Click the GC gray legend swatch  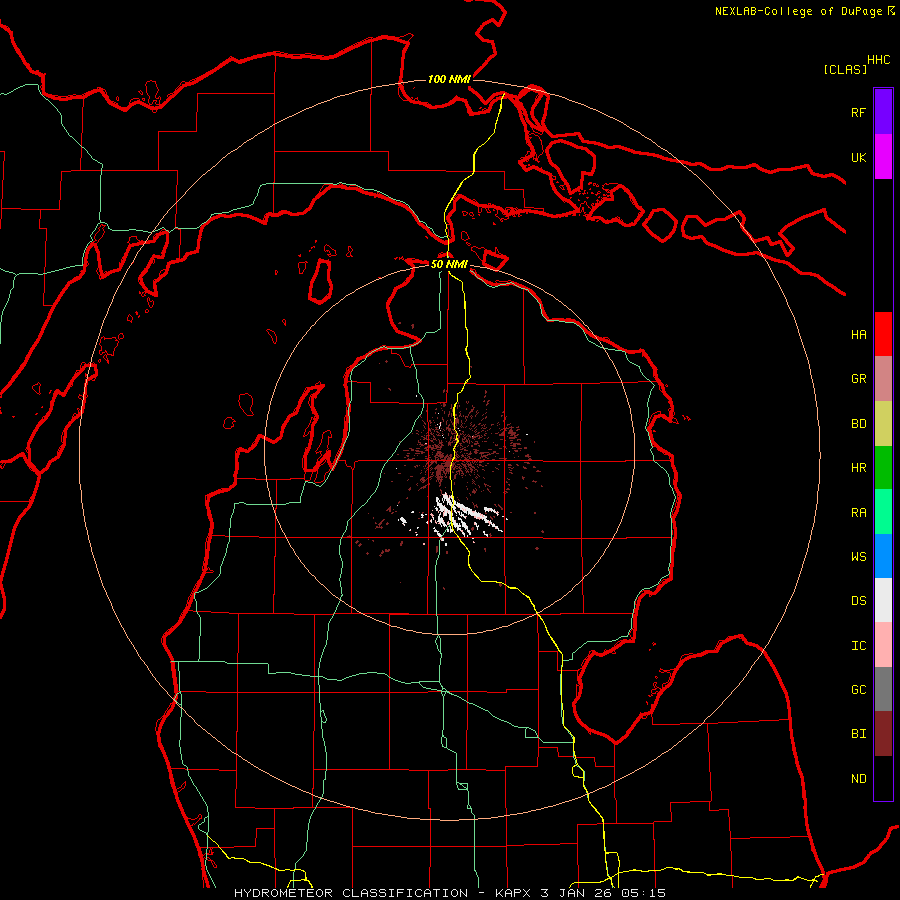883,689
